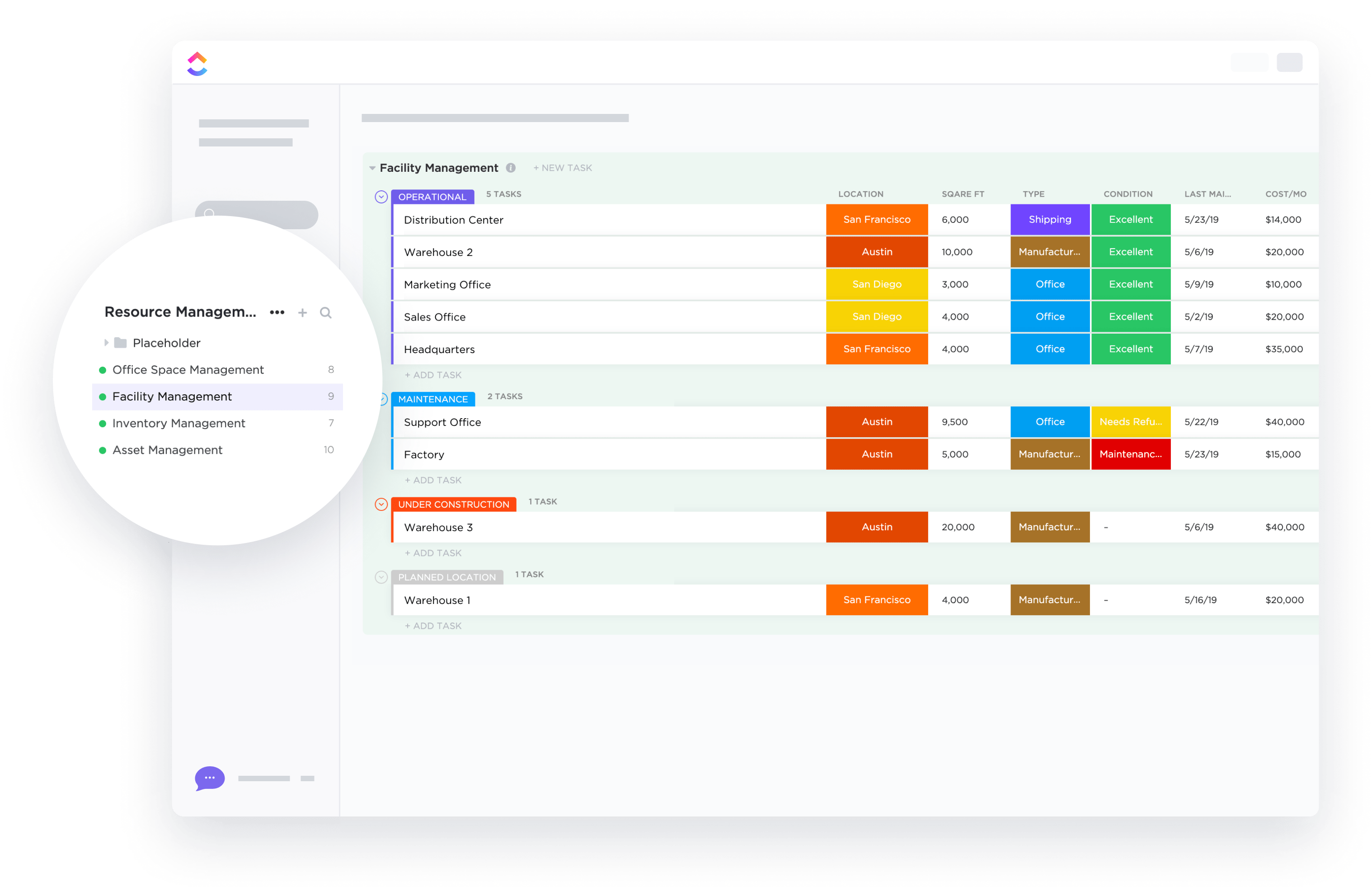Viewport: 1372px width, 887px height.
Task: Click the CONDITION column header
Action: (1128, 194)
